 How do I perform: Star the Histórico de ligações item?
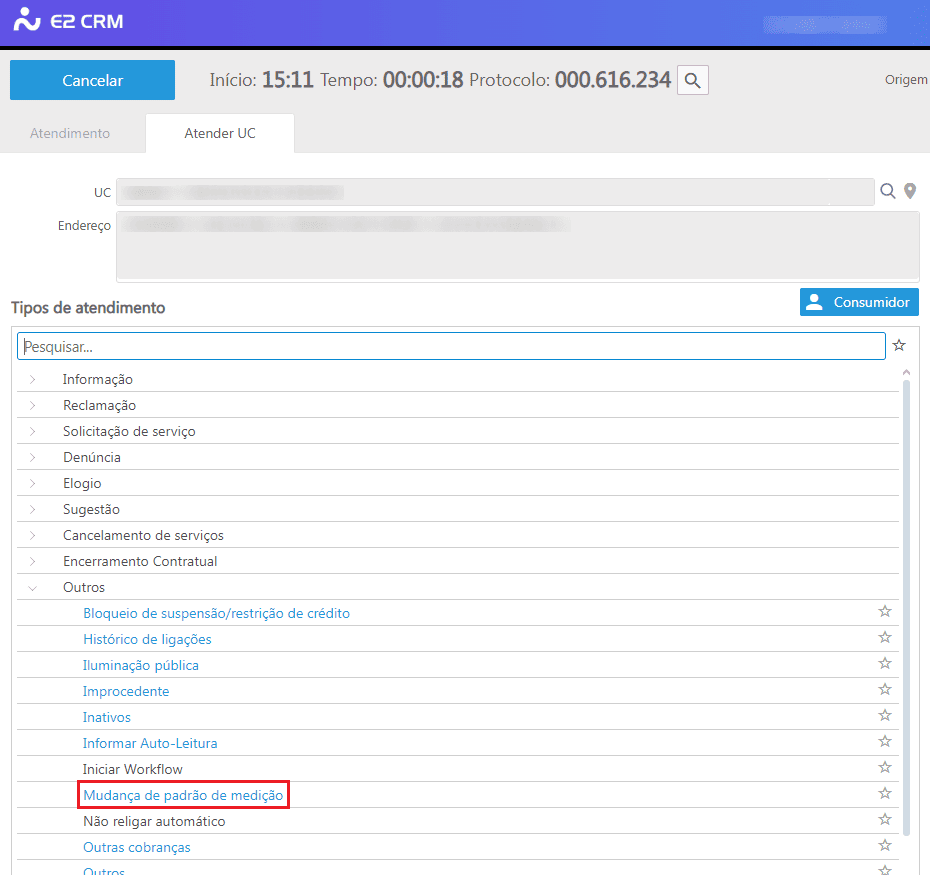click(x=884, y=638)
